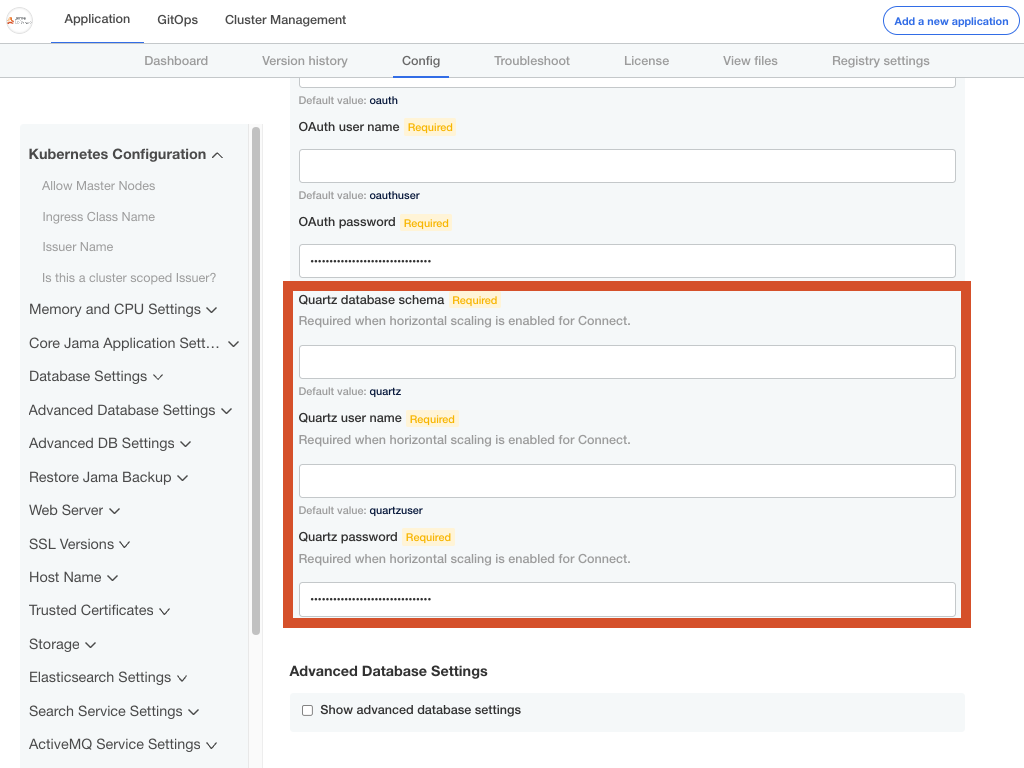
Task: Jump to Ingress Class Name setting
Action: [99, 217]
